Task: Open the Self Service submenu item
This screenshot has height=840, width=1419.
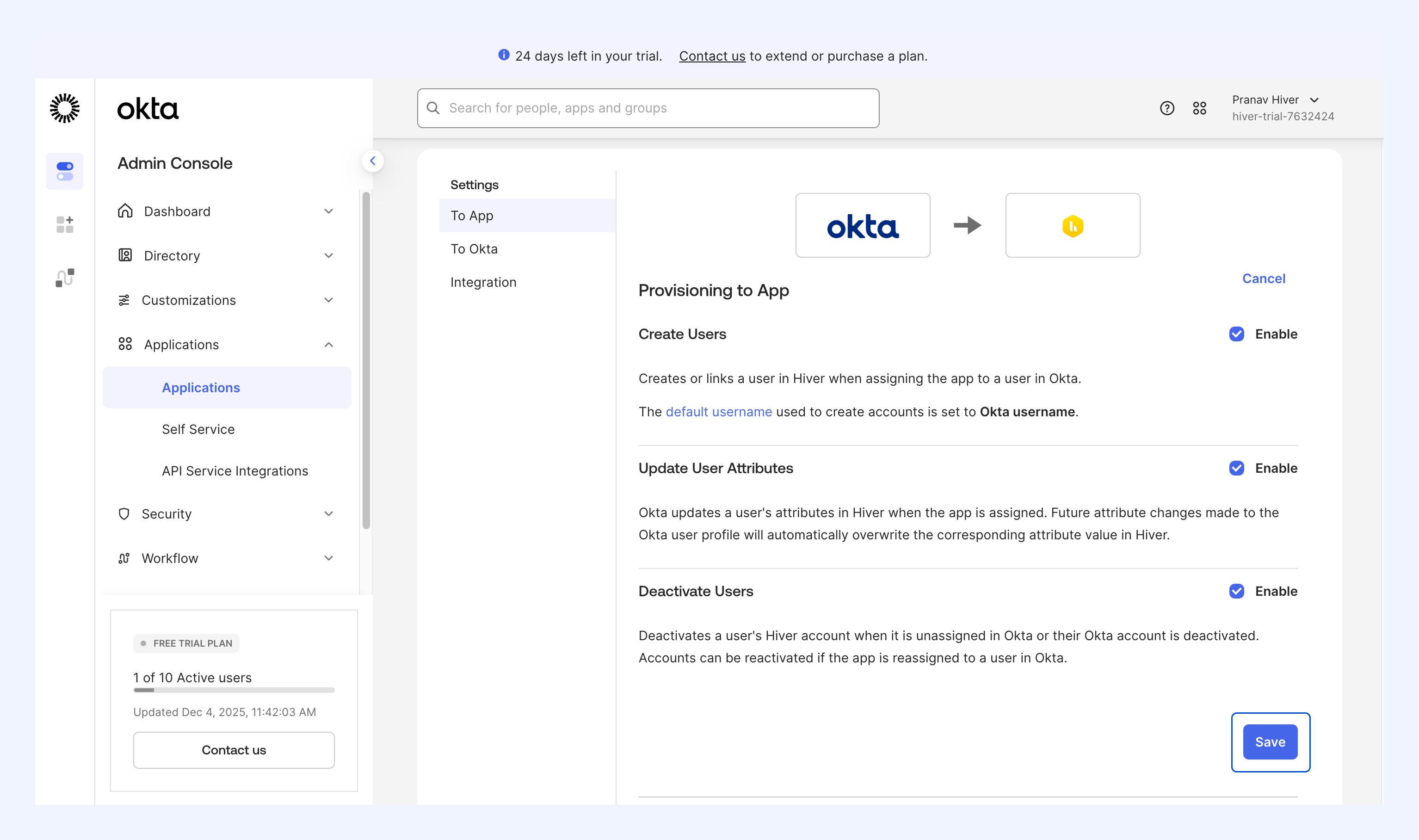Action: [x=198, y=429]
